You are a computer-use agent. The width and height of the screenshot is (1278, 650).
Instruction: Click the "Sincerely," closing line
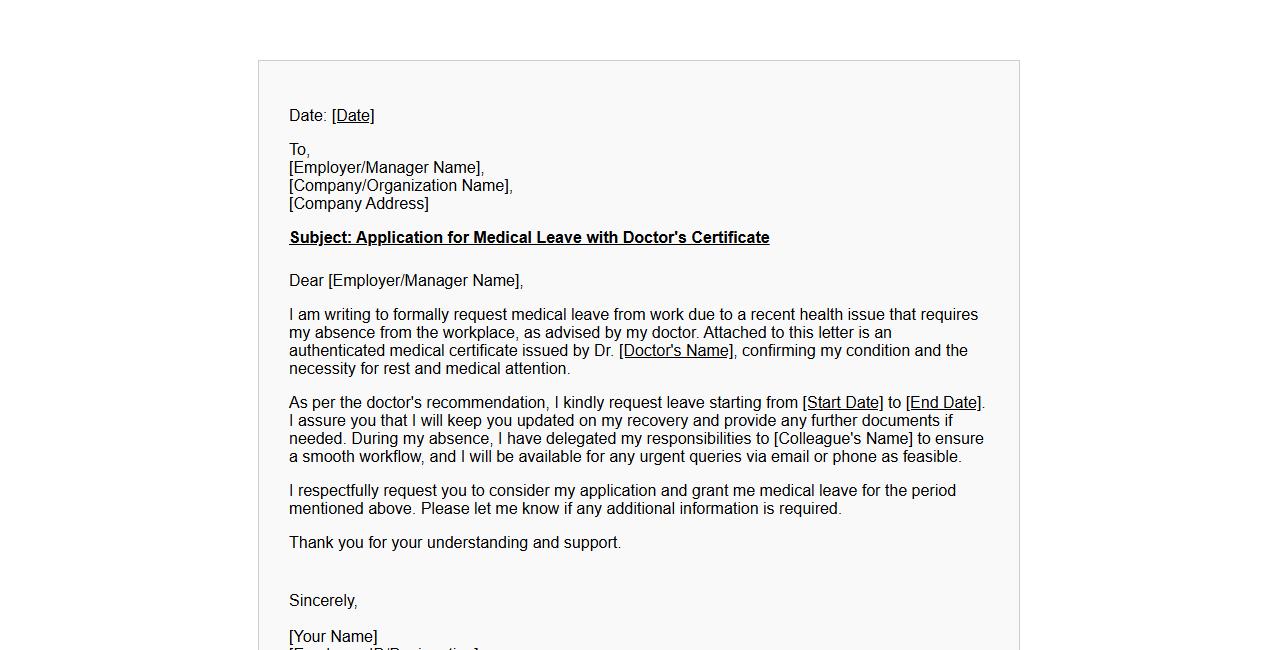323,601
